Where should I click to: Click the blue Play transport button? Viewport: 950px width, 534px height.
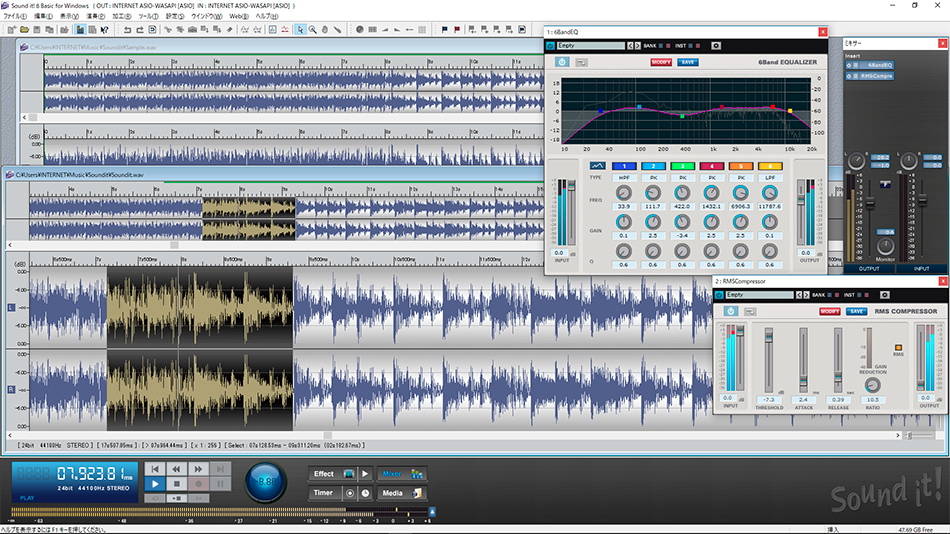click(155, 484)
